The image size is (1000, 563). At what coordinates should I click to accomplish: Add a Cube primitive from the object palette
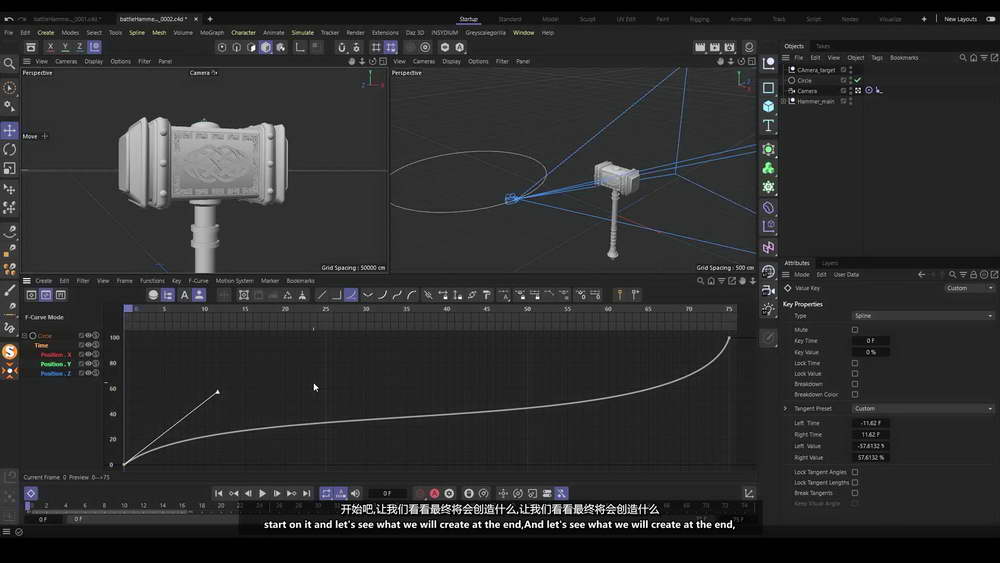coord(768,106)
